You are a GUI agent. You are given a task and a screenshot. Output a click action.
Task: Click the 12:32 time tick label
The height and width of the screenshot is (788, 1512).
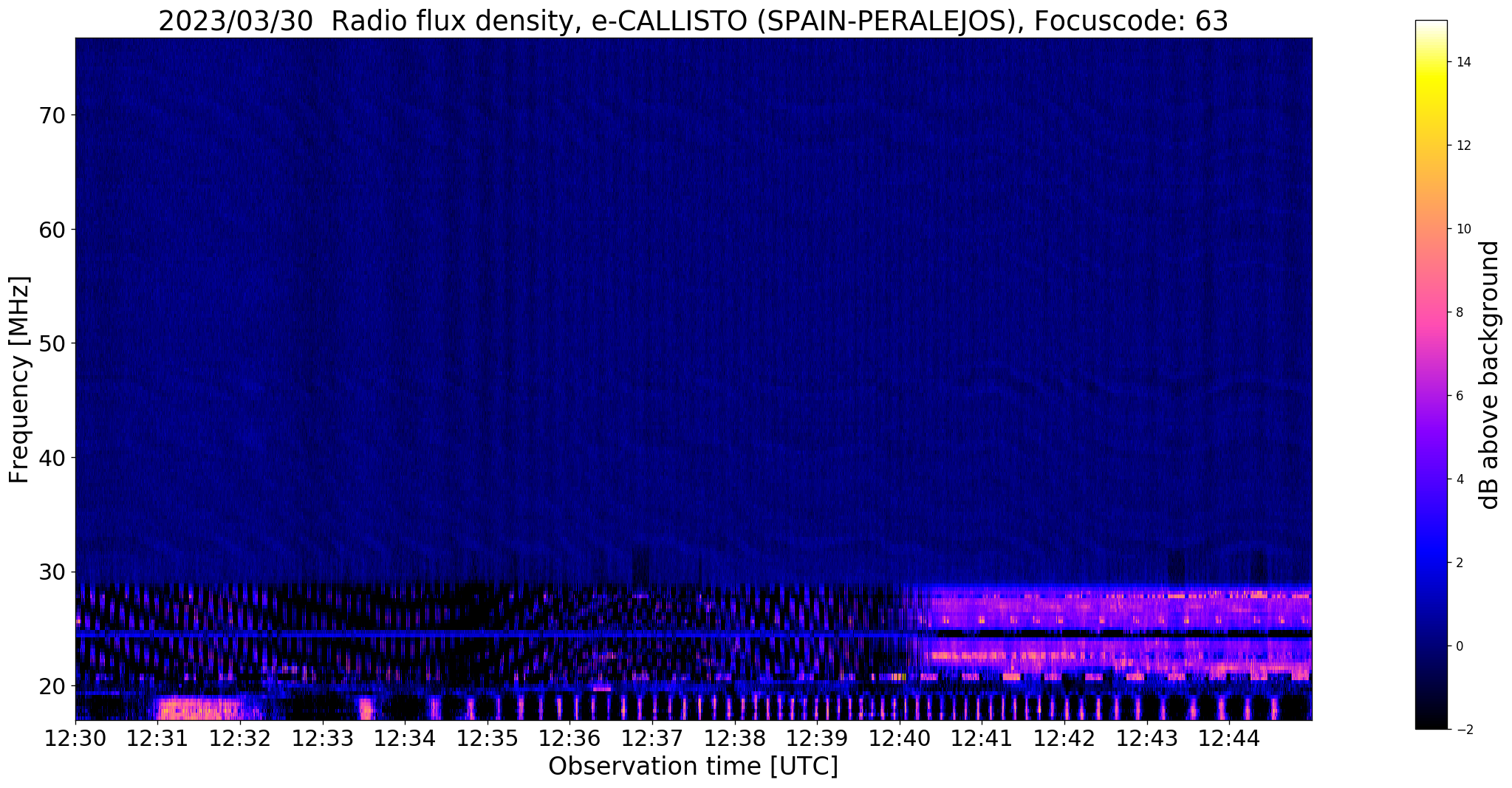click(240, 737)
